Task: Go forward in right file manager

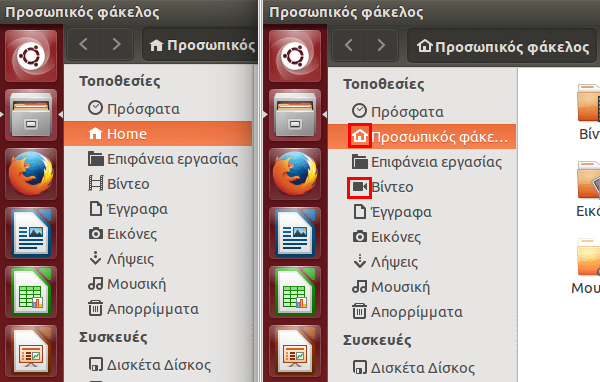Action: pos(381,45)
